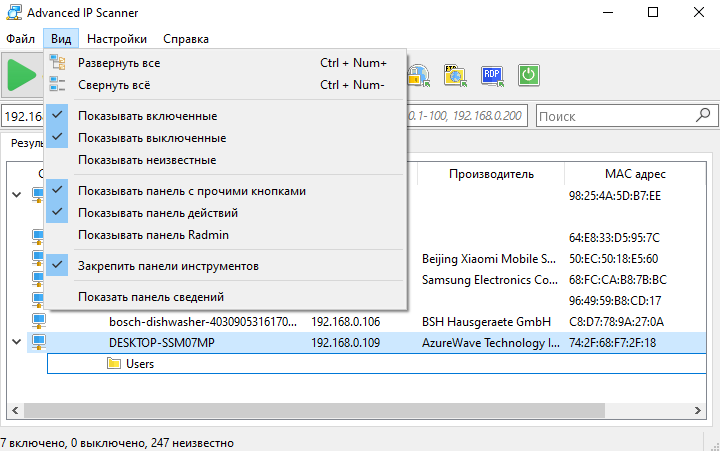Screen dimensions: 720x451
Task: Start scan with green play button
Action: [22, 75]
